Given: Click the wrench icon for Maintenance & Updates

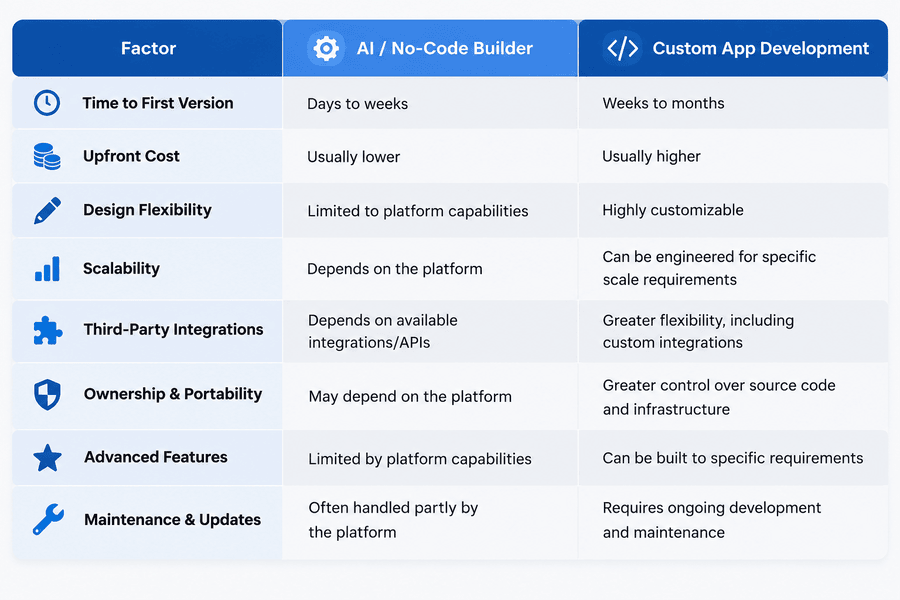Looking at the screenshot, I should (x=48, y=519).
